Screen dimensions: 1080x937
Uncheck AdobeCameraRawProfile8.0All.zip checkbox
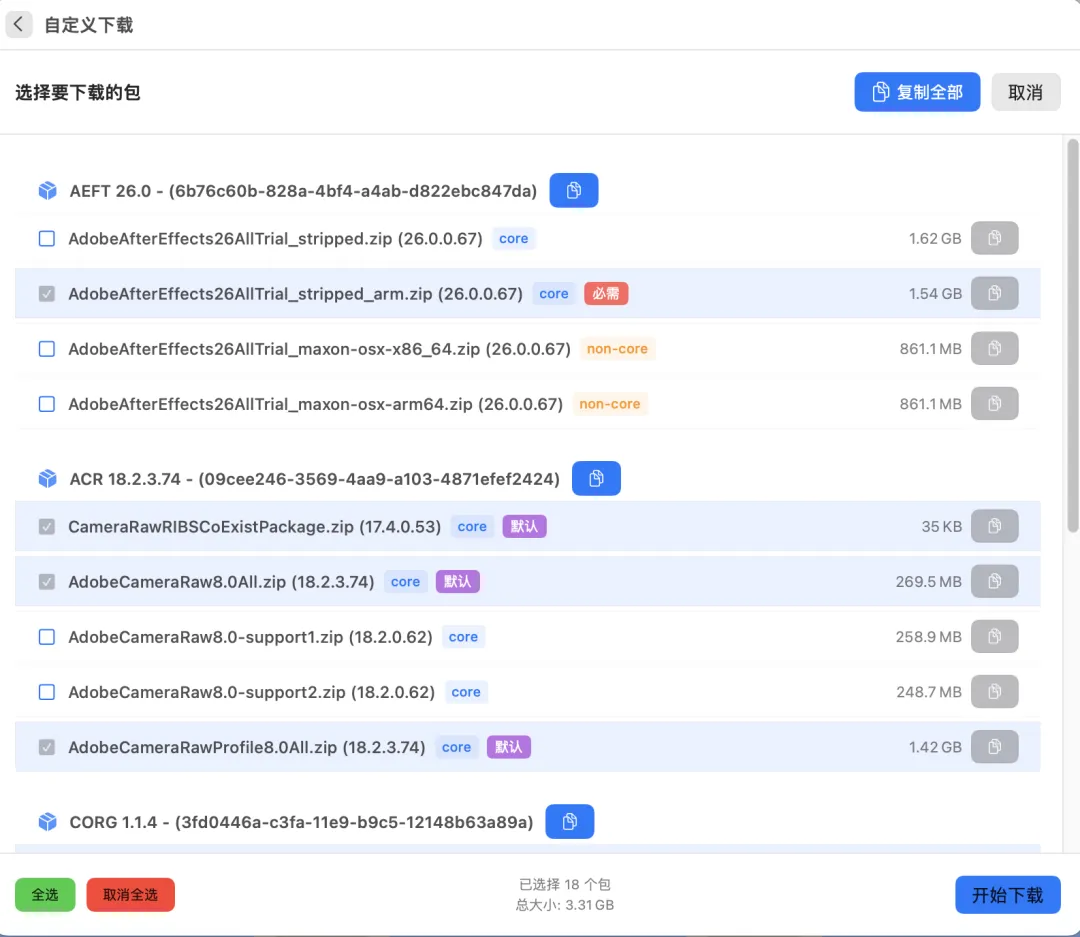[47, 747]
